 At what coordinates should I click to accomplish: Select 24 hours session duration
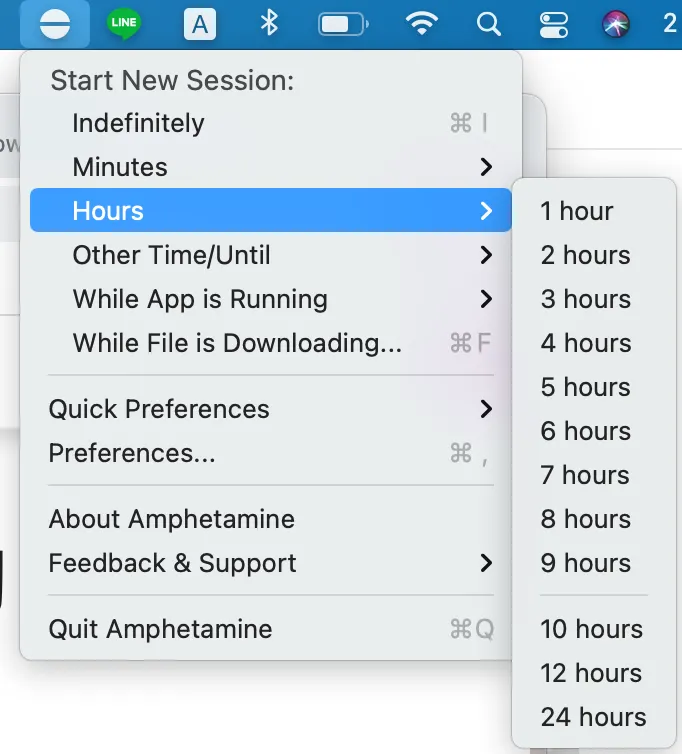click(x=593, y=717)
